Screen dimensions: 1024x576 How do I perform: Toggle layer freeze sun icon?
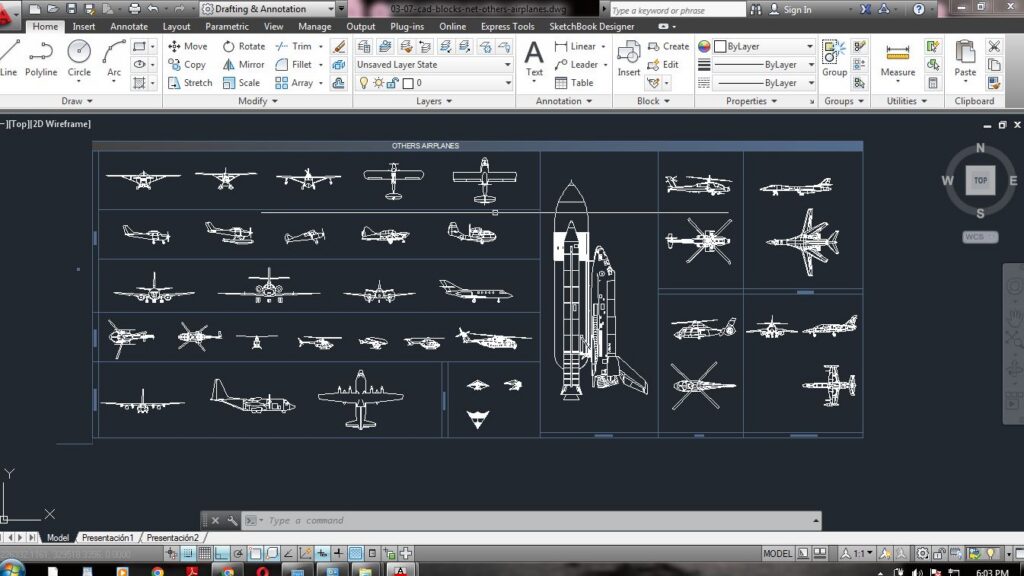coord(378,83)
